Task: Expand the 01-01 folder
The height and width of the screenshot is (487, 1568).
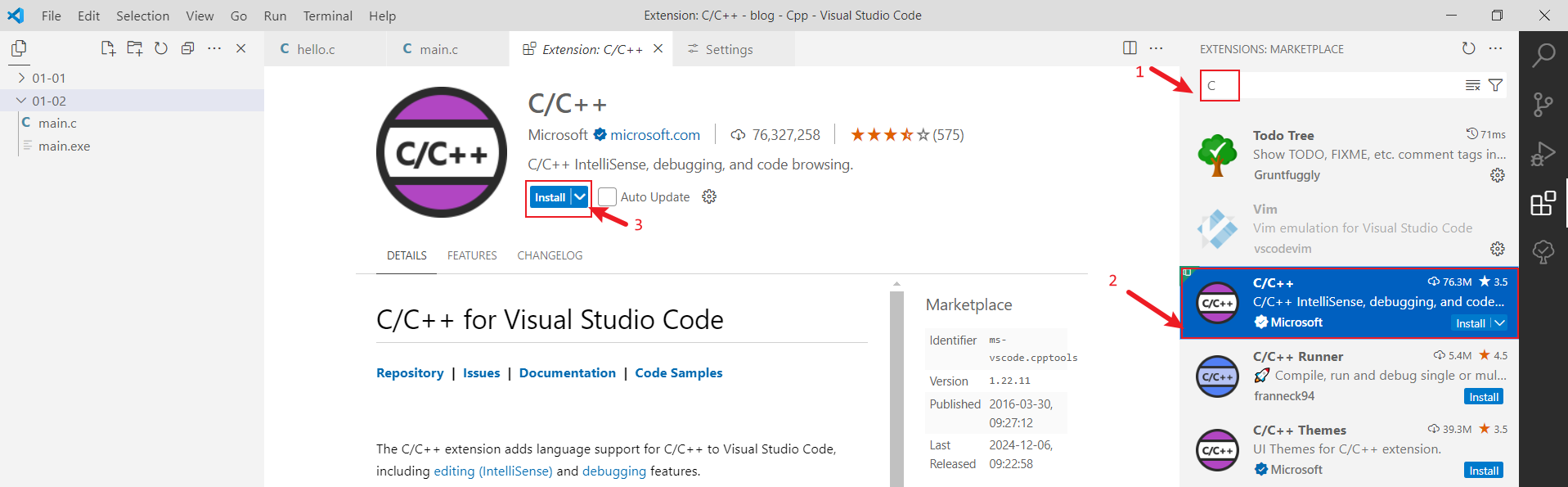Action: pyautogui.click(x=21, y=78)
